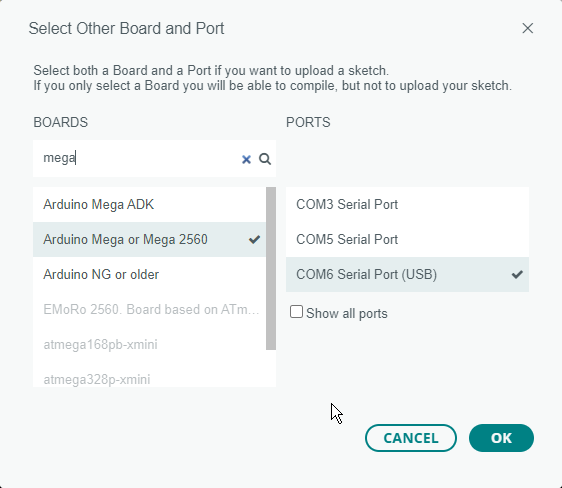Clear the board search text

pos(246,159)
